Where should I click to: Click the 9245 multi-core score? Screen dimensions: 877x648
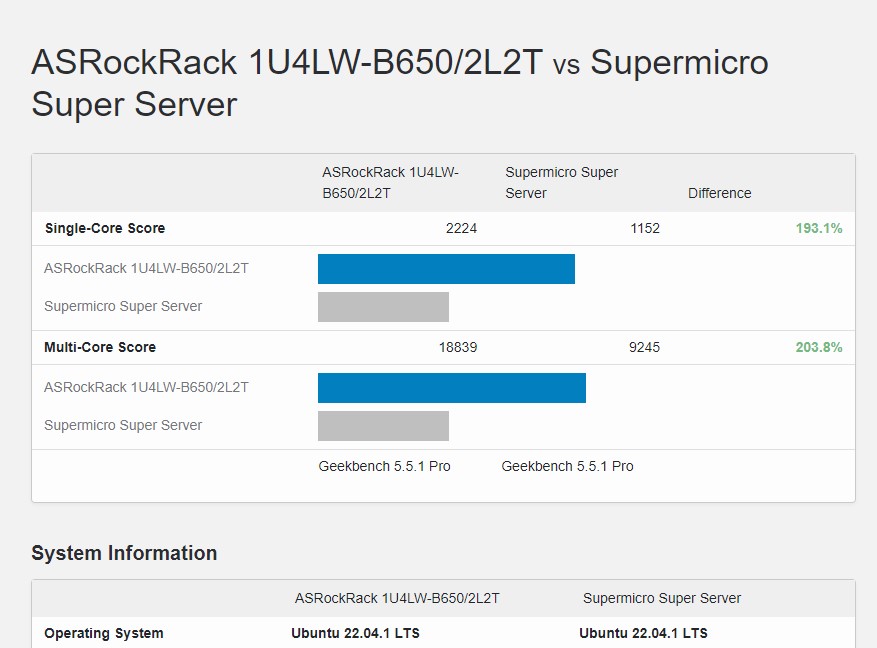coord(644,347)
